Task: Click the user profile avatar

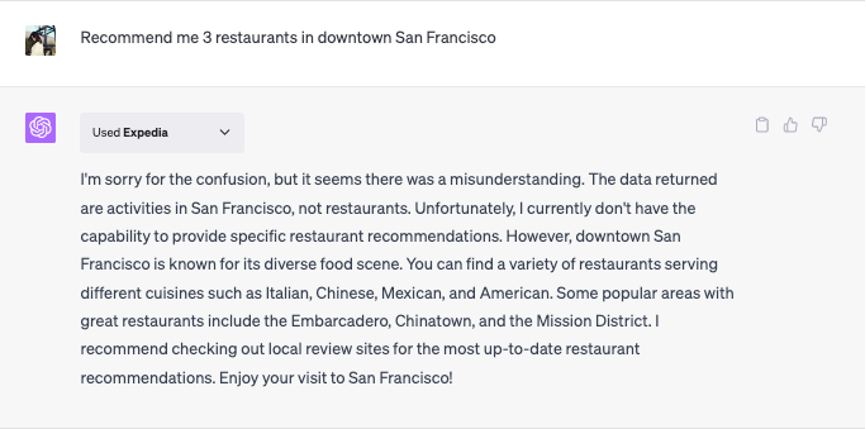Action: [x=40, y=39]
